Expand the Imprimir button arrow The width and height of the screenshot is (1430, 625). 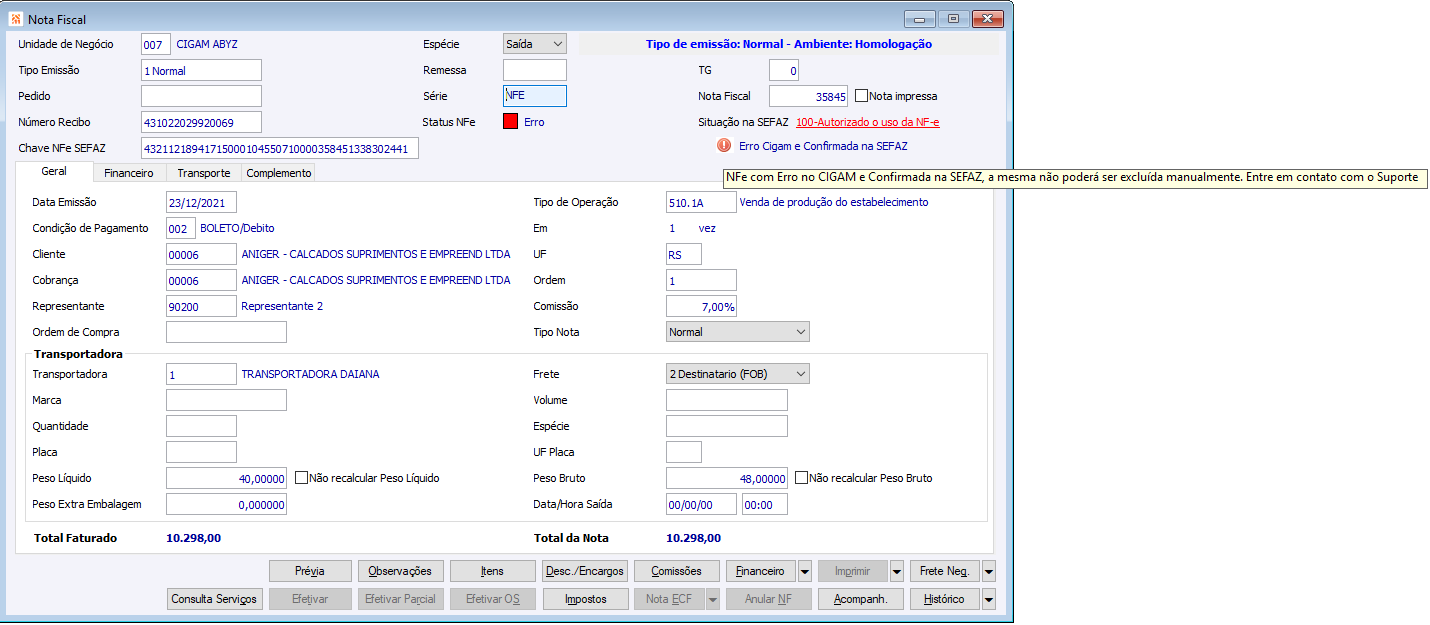pyautogui.click(x=897, y=571)
